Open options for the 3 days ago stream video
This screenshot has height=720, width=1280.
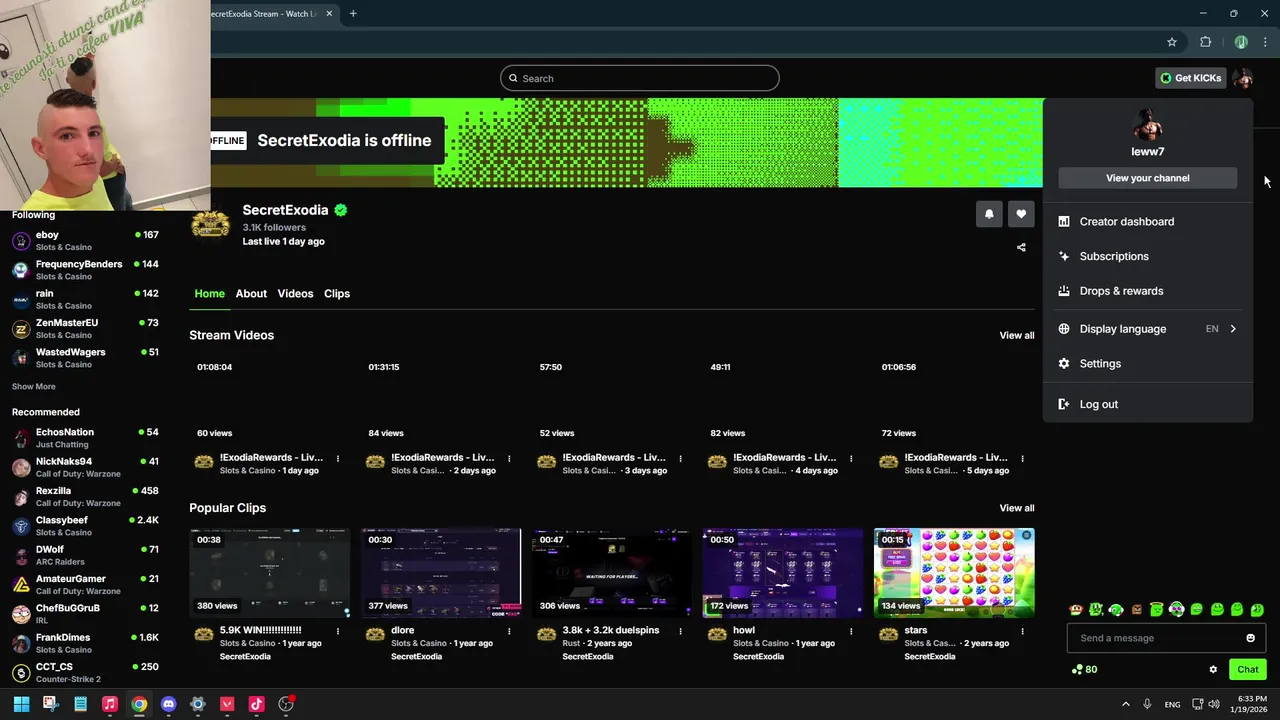[680, 459]
